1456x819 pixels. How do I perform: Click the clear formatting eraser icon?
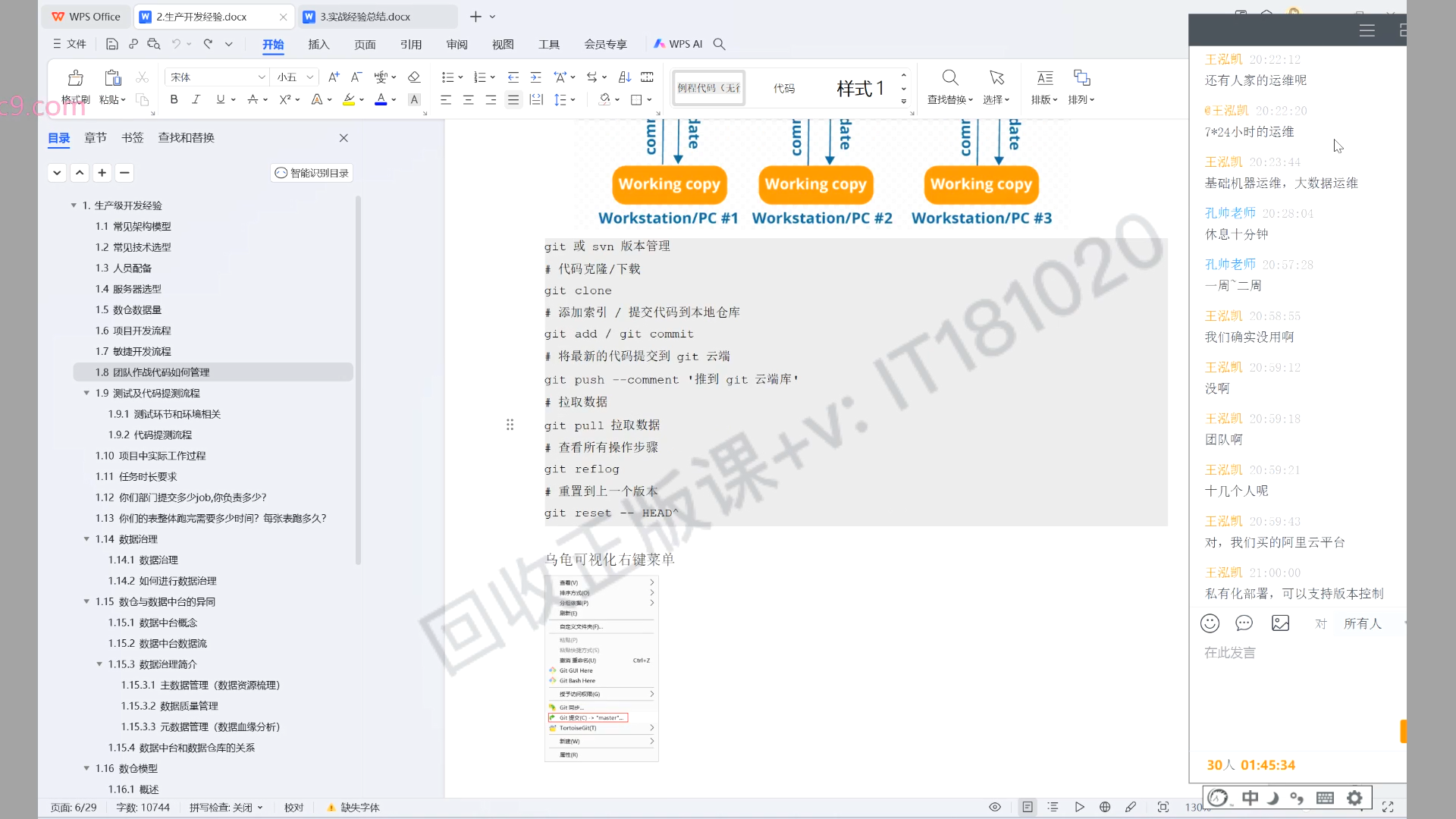coord(413,77)
